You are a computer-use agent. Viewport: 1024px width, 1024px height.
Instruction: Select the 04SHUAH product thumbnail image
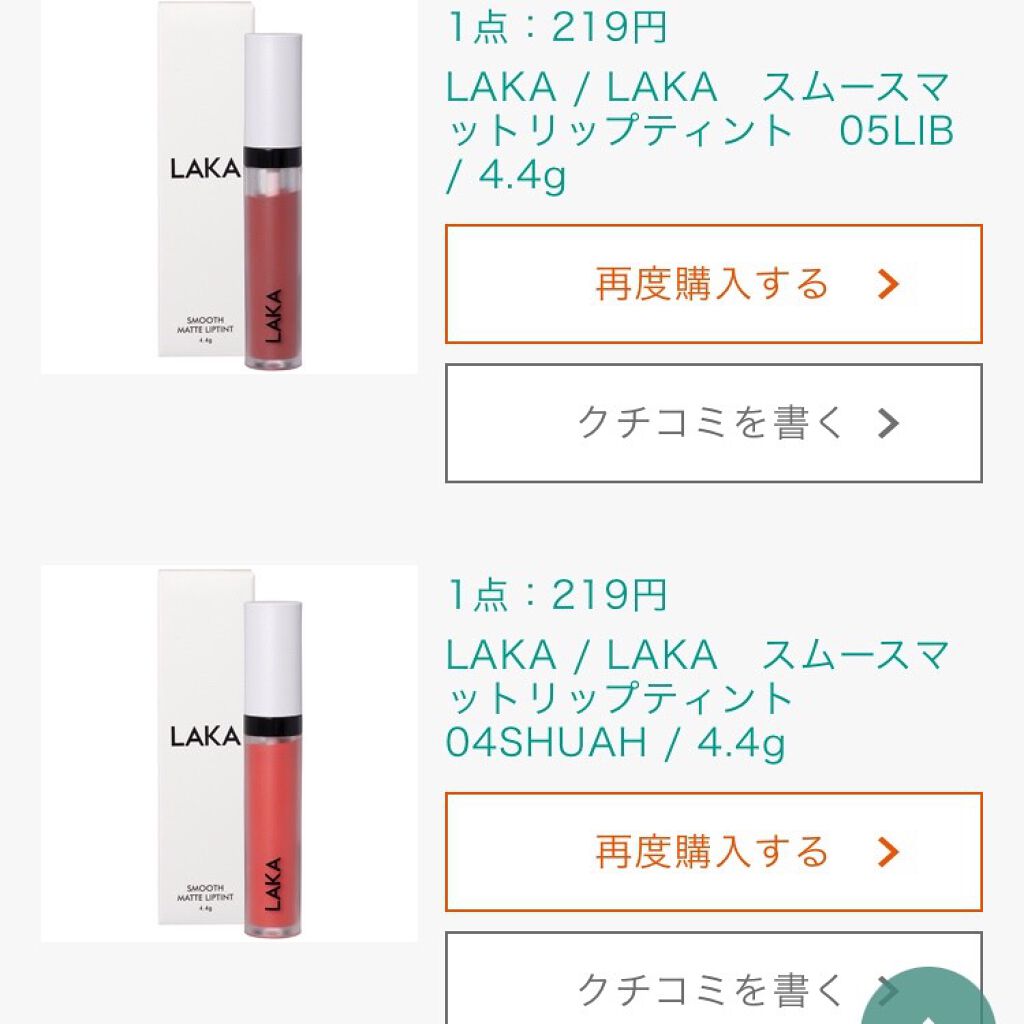tap(229, 753)
